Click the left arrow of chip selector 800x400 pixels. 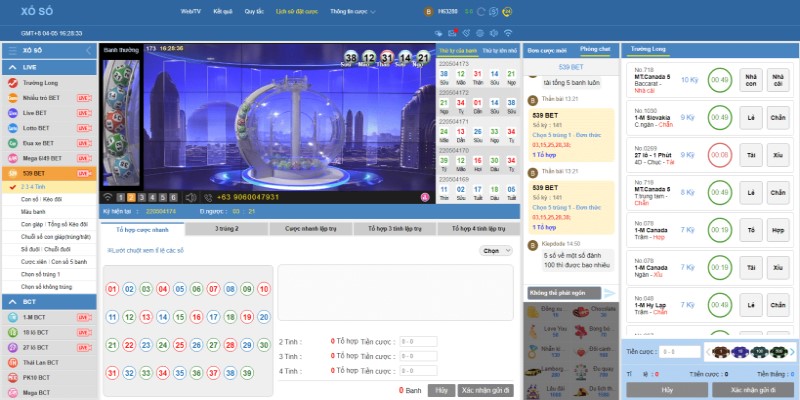coord(707,352)
